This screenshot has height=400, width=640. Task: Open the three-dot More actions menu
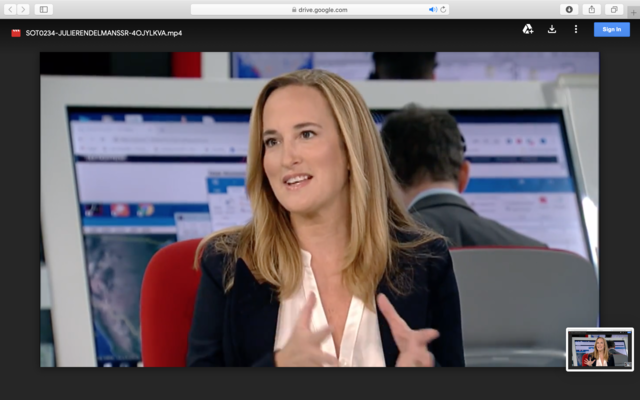tap(575, 30)
